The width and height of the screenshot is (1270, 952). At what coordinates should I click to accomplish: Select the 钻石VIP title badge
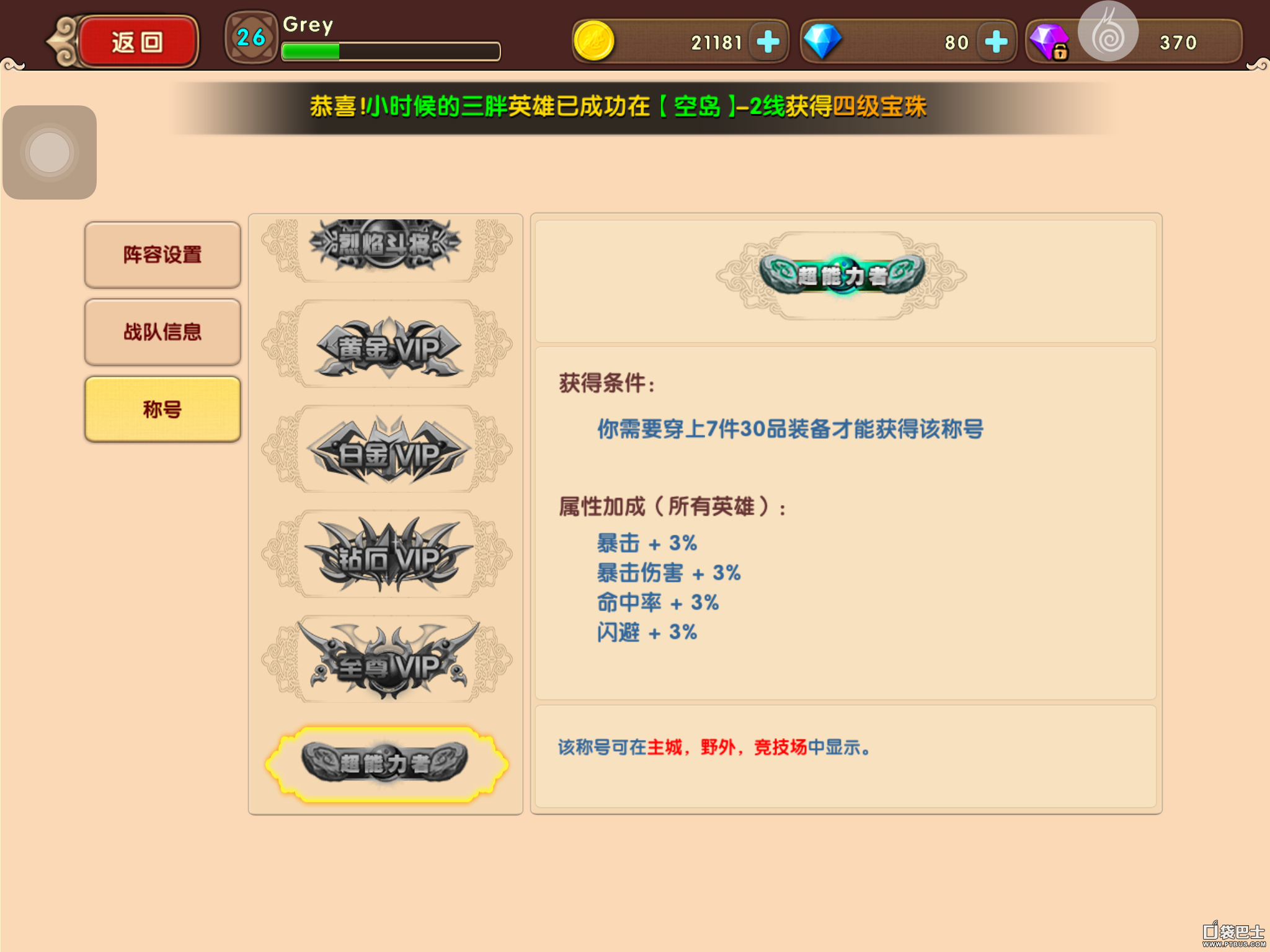(x=387, y=555)
